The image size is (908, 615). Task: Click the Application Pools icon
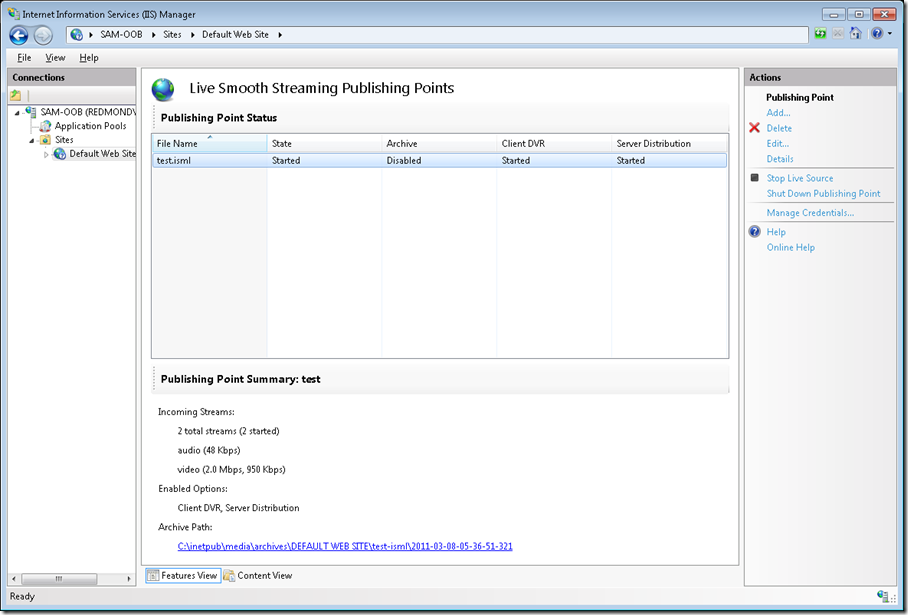tap(45, 126)
